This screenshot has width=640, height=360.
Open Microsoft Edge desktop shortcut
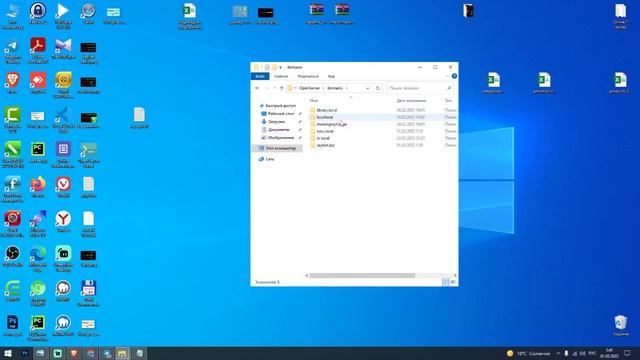38,259
